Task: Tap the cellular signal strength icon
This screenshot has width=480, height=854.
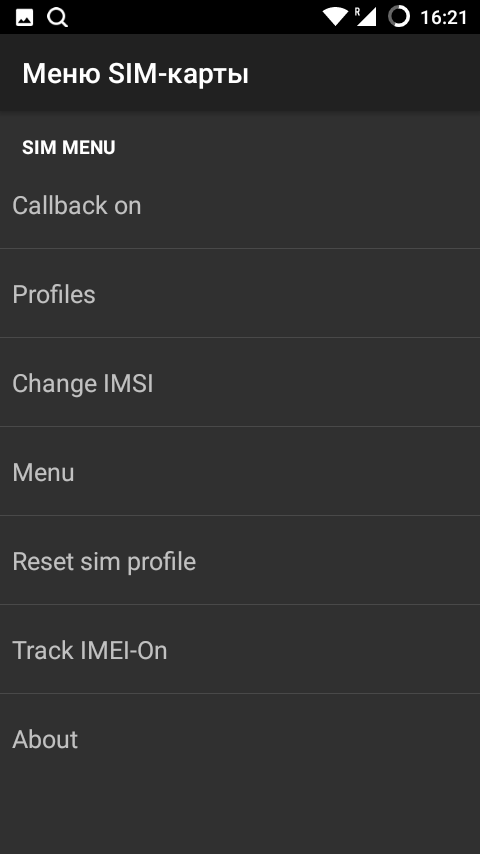Action: pos(367,17)
